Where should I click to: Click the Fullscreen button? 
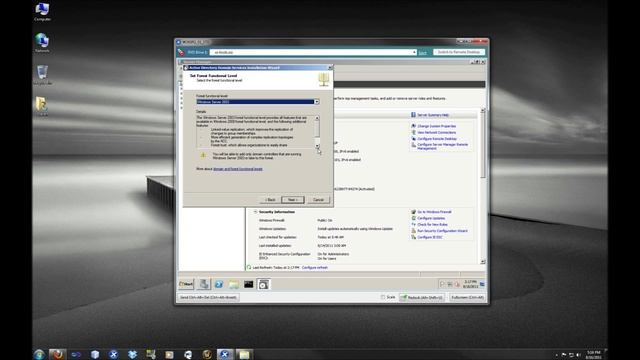467,298
